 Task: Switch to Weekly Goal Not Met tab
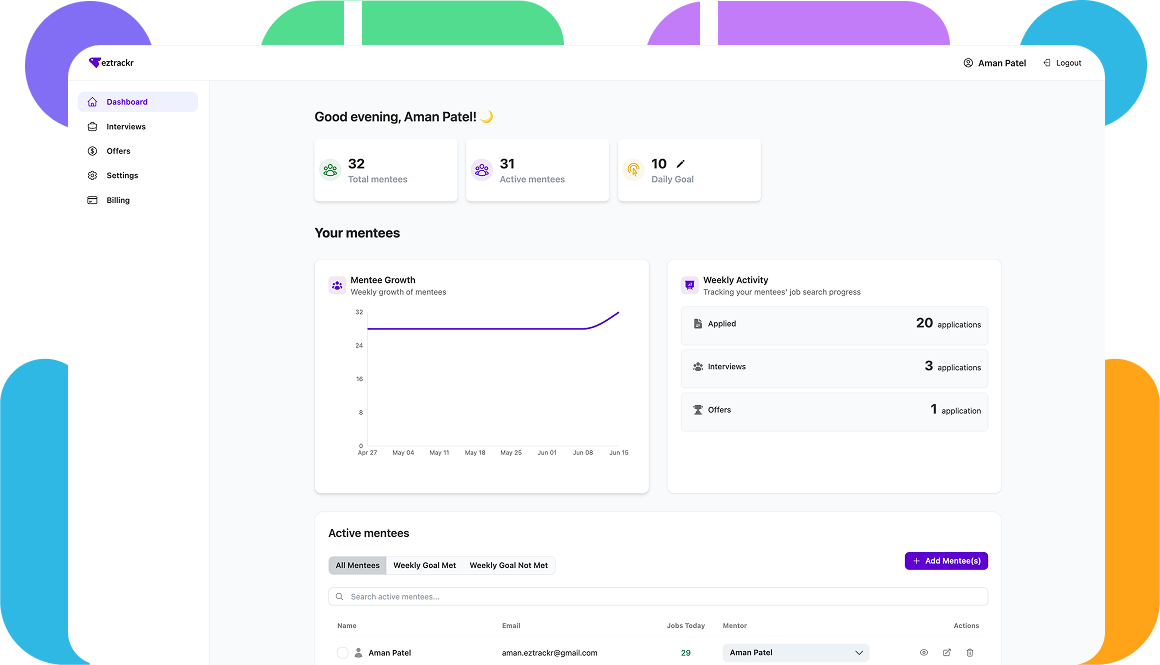pyautogui.click(x=509, y=566)
